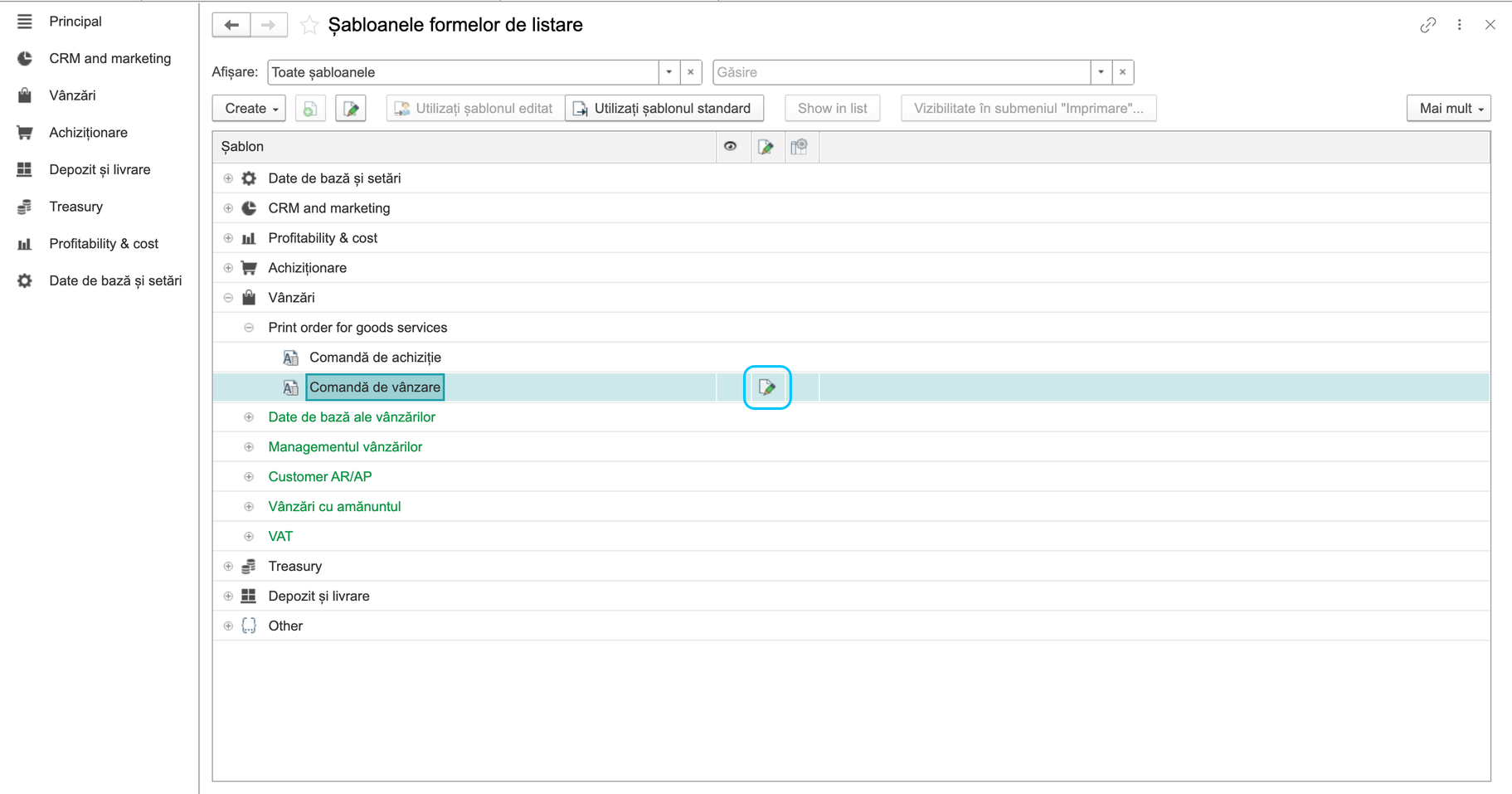Click into the Găsire search field

[902, 72]
